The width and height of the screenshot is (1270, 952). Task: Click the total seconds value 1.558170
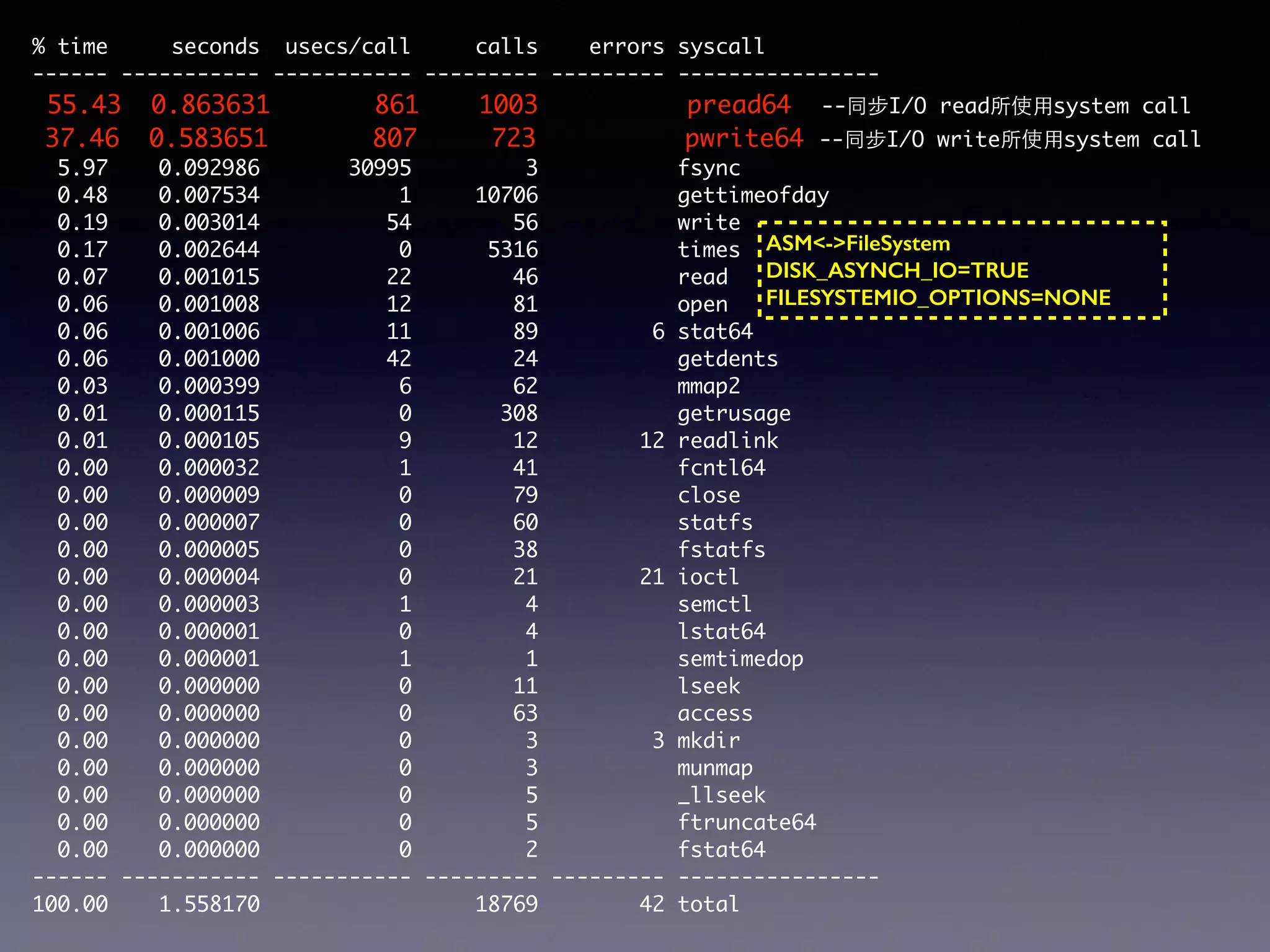tap(209, 904)
